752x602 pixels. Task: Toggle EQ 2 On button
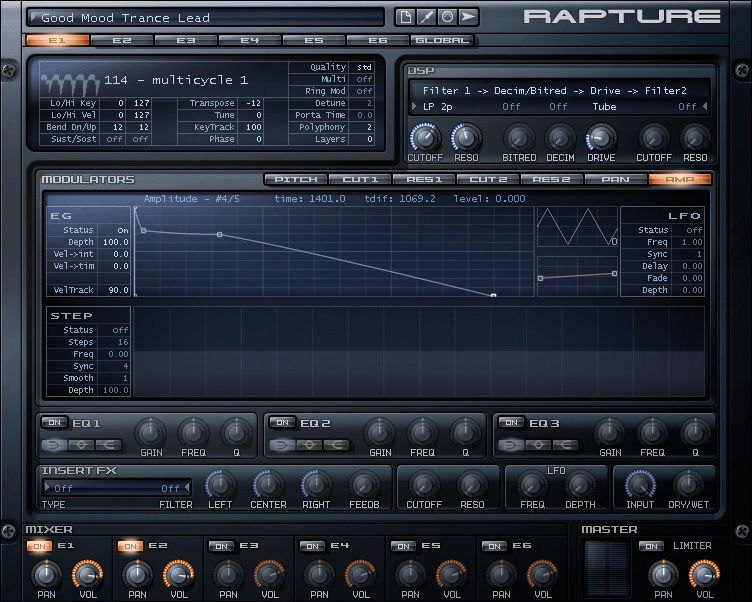[x=282, y=423]
